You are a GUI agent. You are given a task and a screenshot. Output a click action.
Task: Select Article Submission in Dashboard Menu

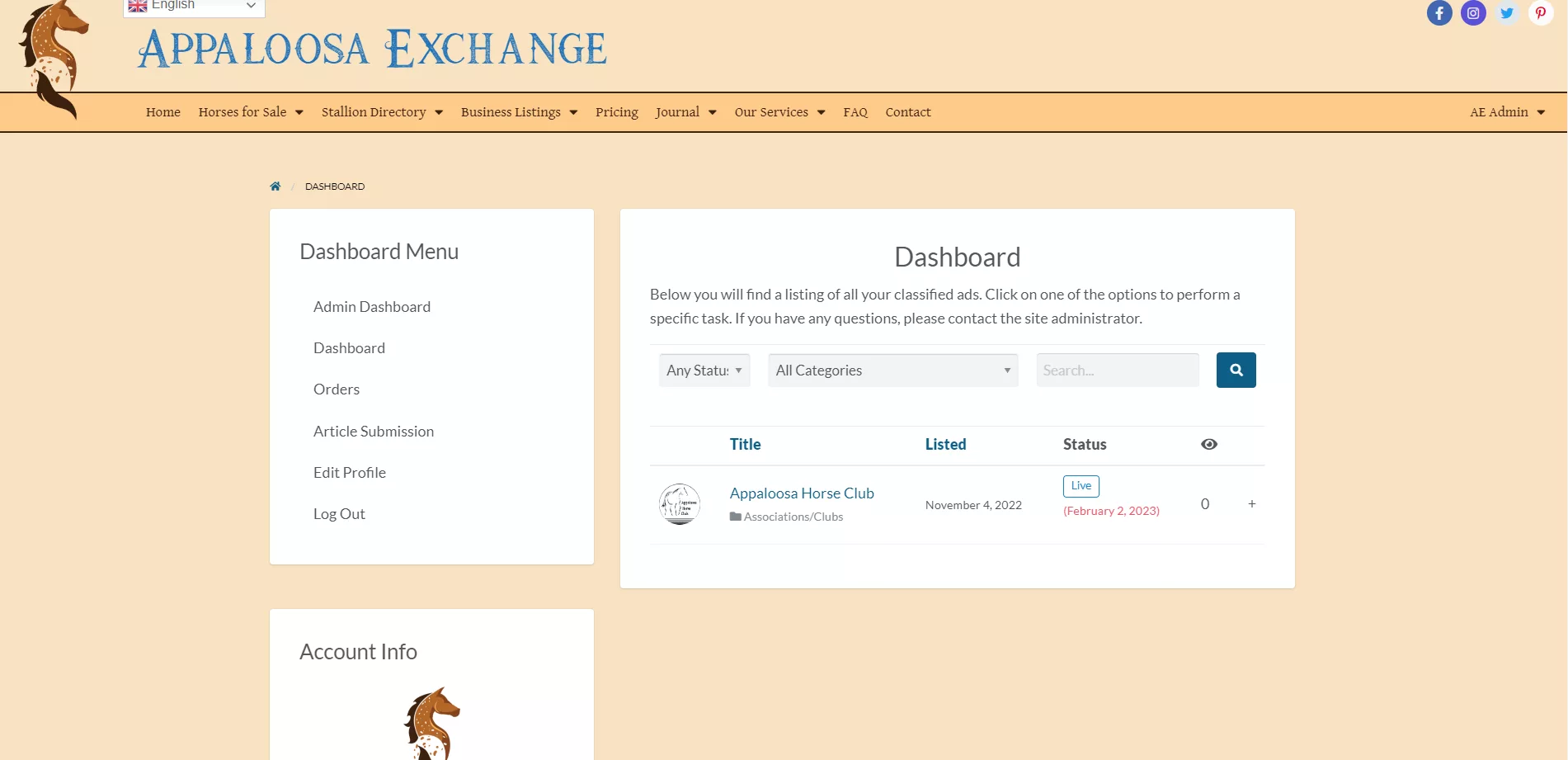[373, 432]
